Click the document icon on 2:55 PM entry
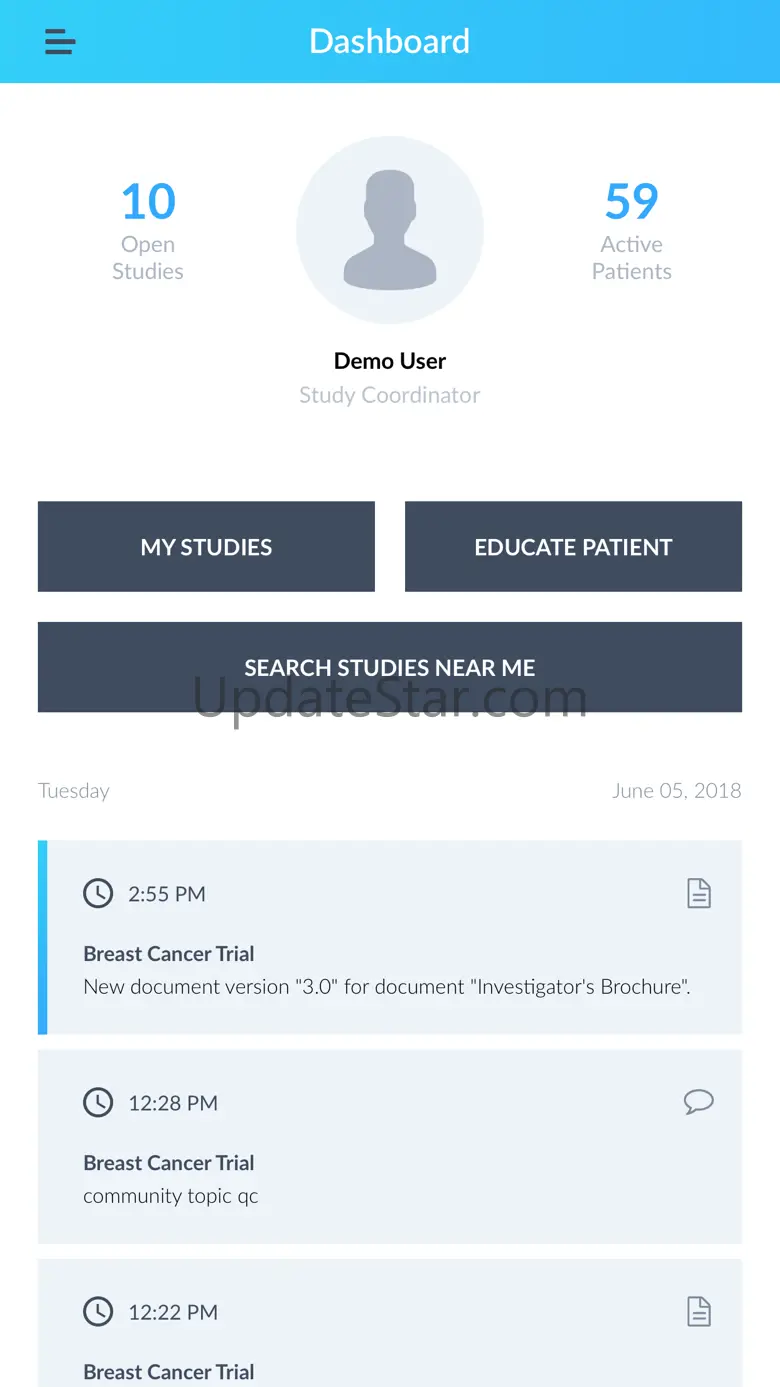This screenshot has height=1387, width=780. (699, 893)
